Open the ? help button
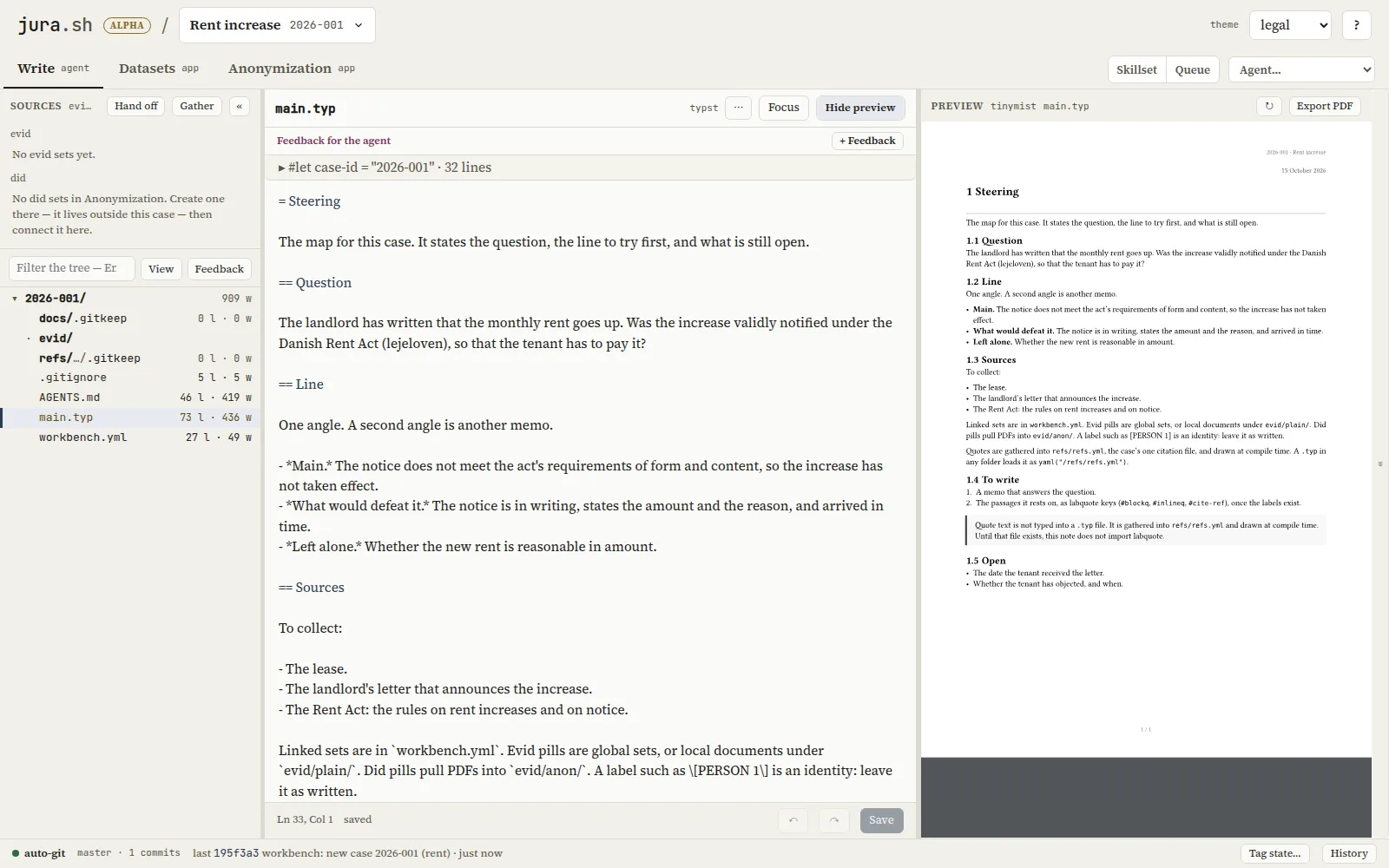Screen dimensions: 1389x868 [1356, 25]
